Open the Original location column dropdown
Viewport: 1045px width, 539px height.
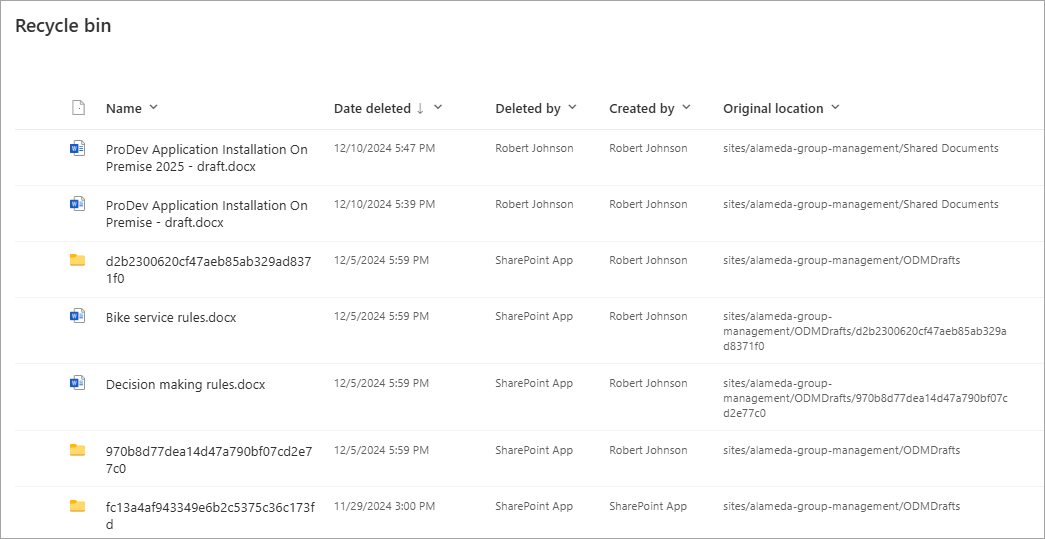click(836, 107)
